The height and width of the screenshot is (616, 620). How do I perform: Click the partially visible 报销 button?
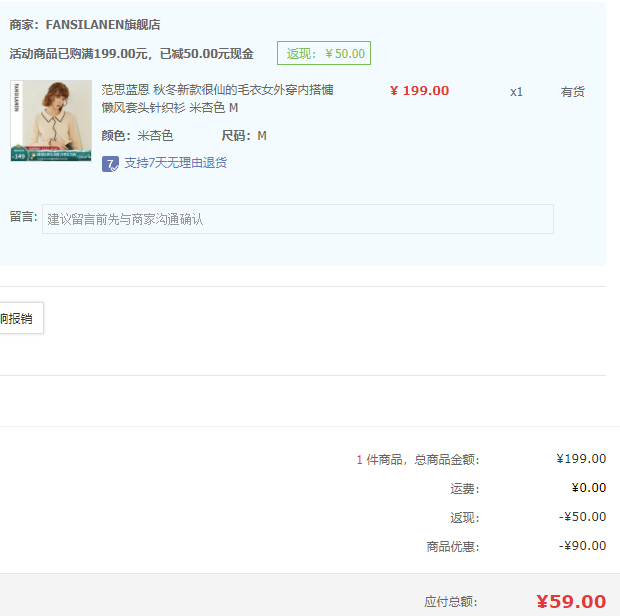(21, 318)
